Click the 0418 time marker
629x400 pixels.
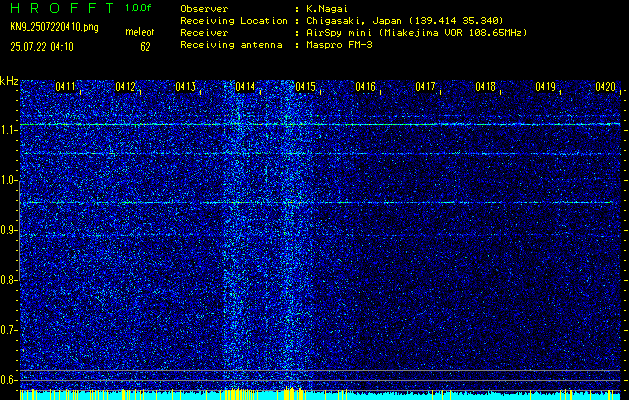485,86
